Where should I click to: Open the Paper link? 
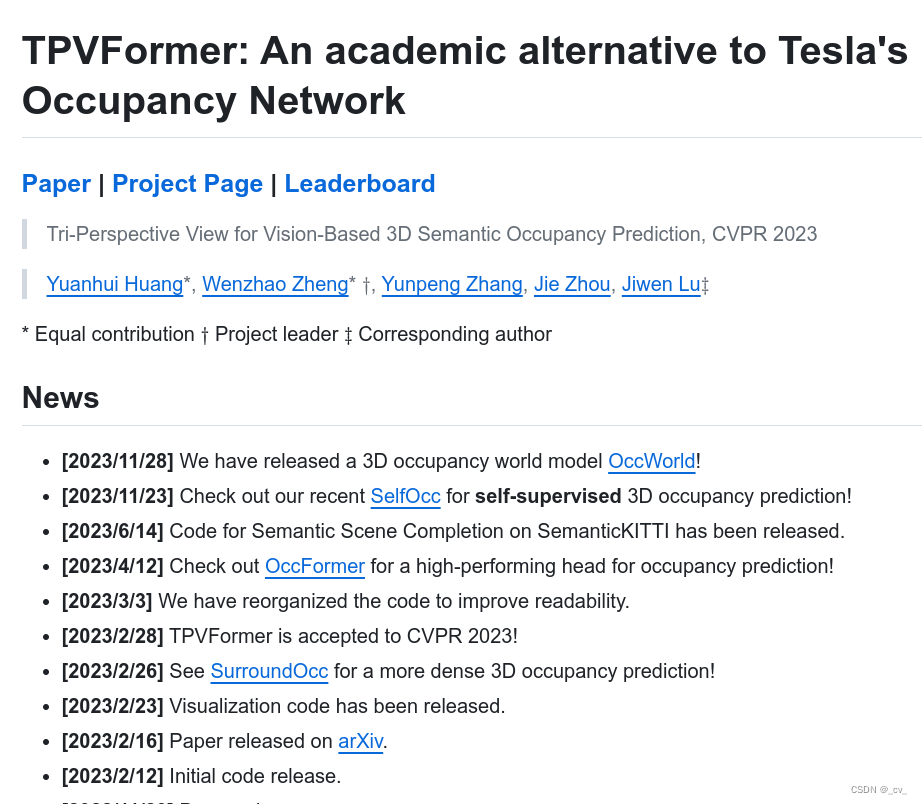pos(56,184)
